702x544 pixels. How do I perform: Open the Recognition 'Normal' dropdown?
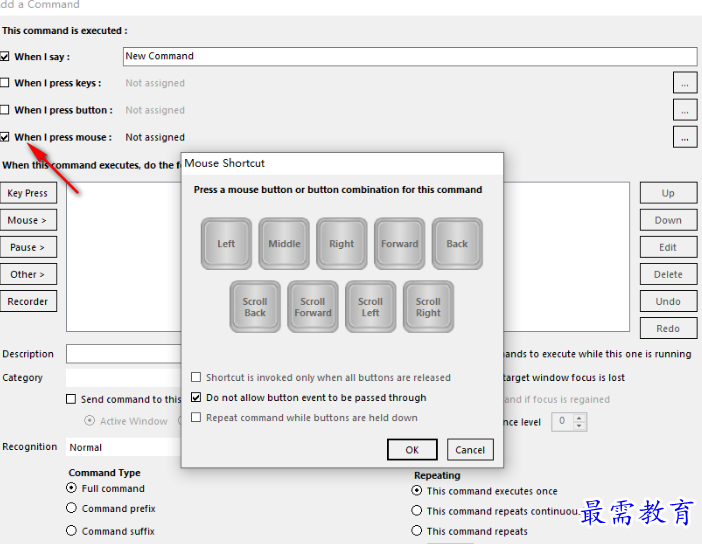(124, 447)
